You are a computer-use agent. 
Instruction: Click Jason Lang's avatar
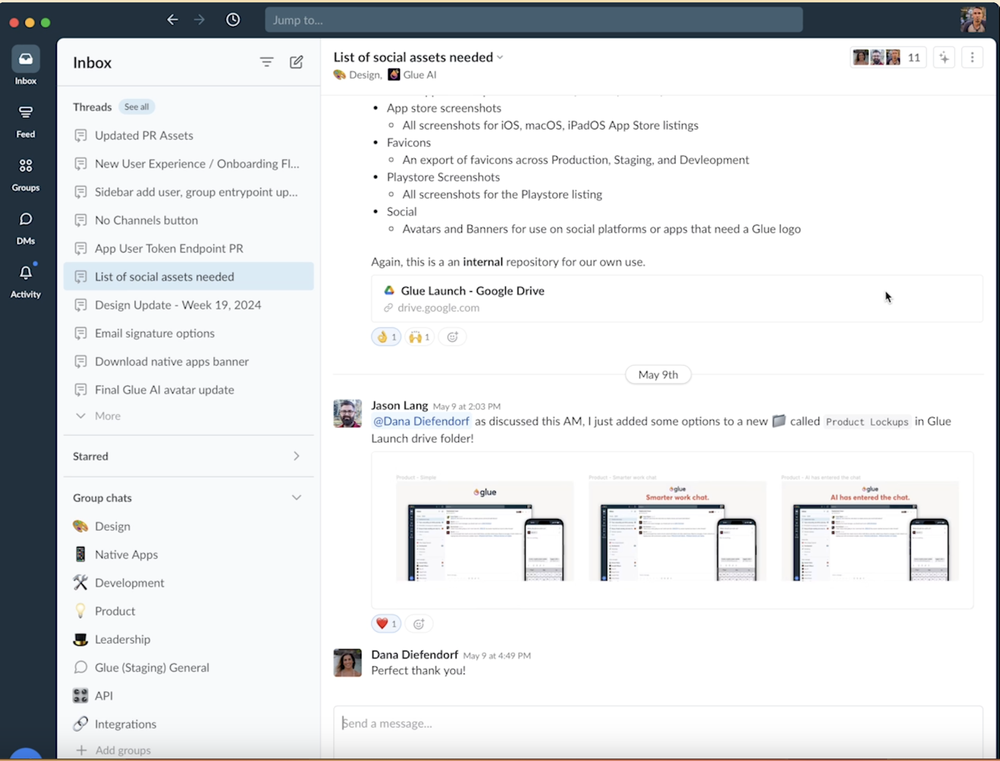(x=348, y=413)
